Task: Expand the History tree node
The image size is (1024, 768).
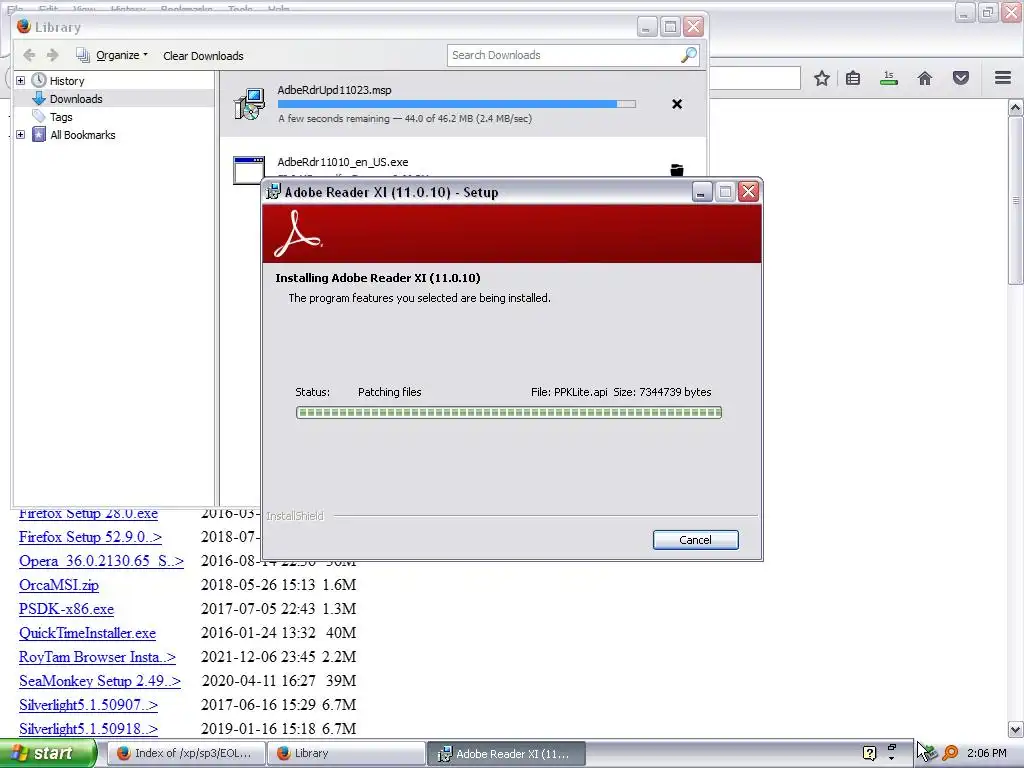Action: pos(20,80)
